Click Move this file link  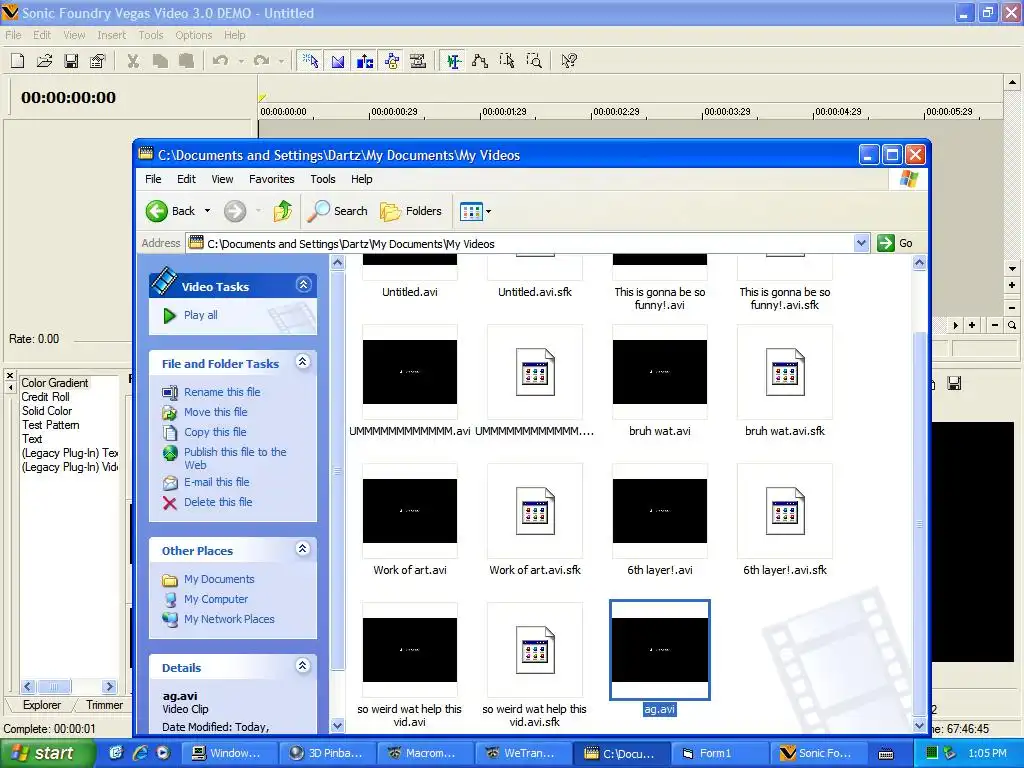coord(216,412)
